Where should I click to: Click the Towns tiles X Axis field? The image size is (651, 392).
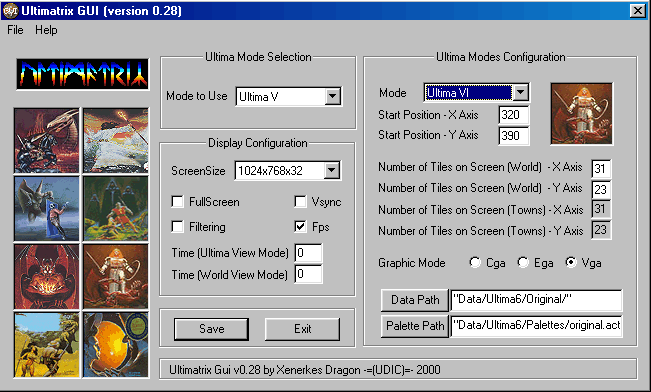(601, 209)
